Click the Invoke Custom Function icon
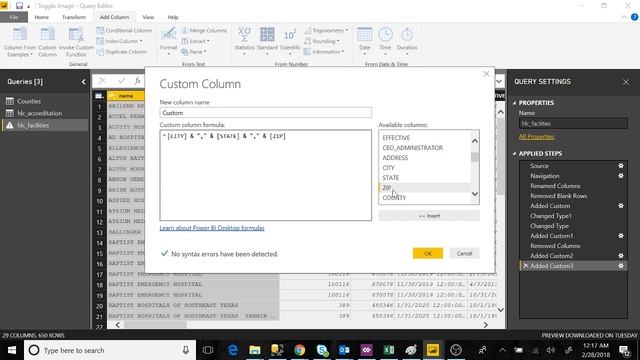This screenshot has height=360, width=640. [x=76, y=35]
